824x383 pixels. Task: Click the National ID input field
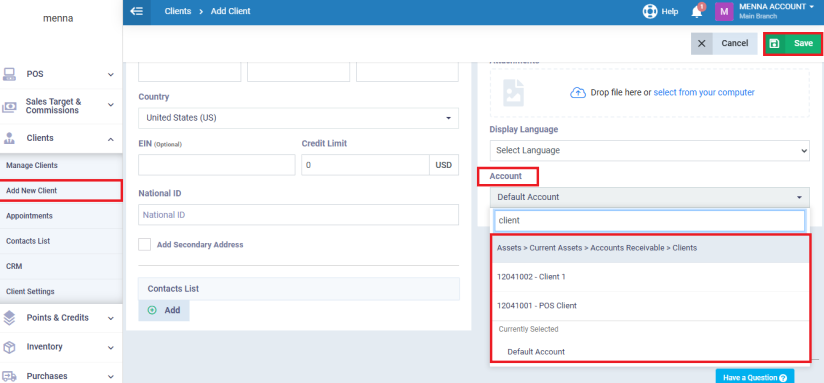[x=298, y=215]
